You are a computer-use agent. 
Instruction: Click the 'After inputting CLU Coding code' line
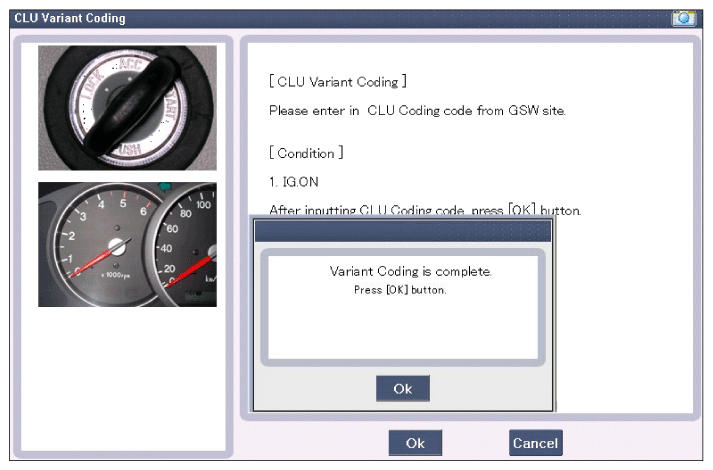tap(425, 210)
